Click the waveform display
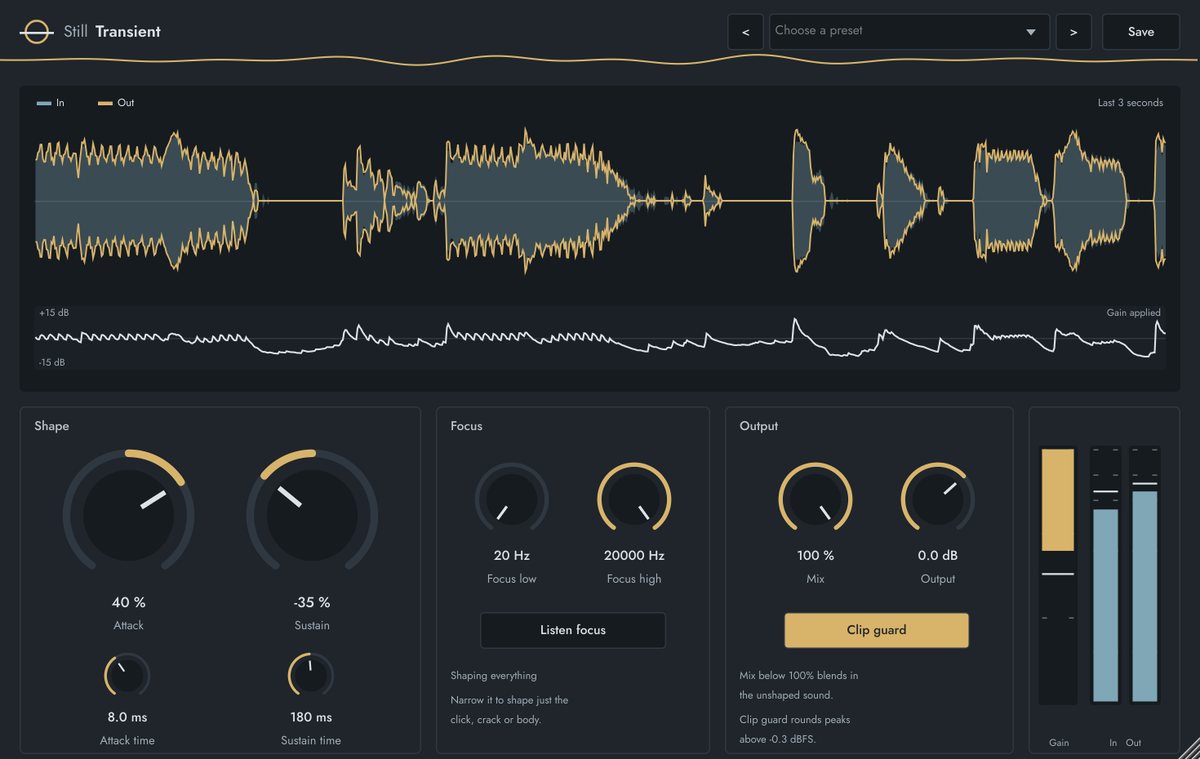1200x759 pixels. 600,201
